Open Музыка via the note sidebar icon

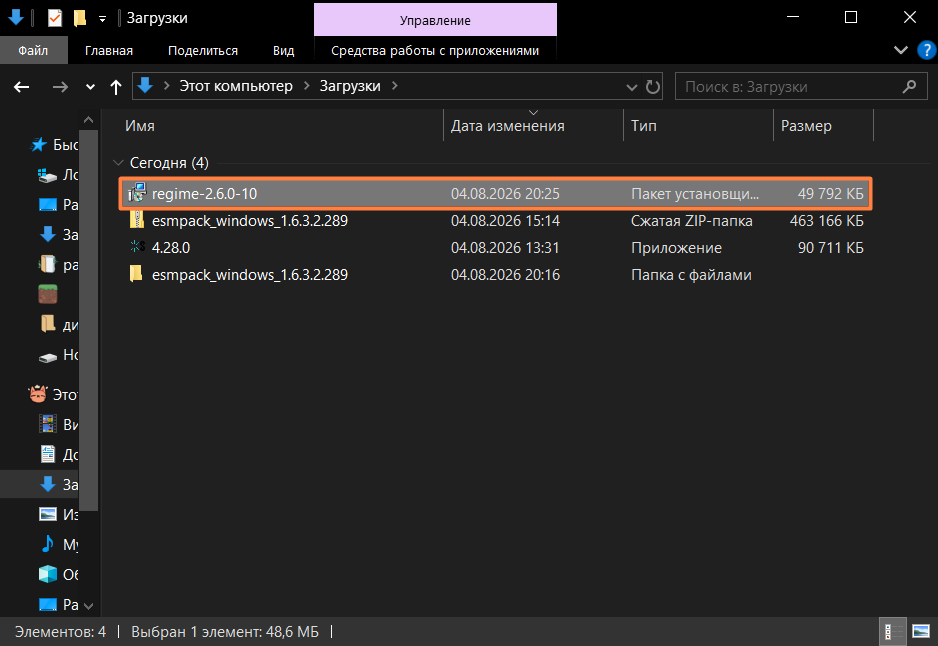pos(48,544)
